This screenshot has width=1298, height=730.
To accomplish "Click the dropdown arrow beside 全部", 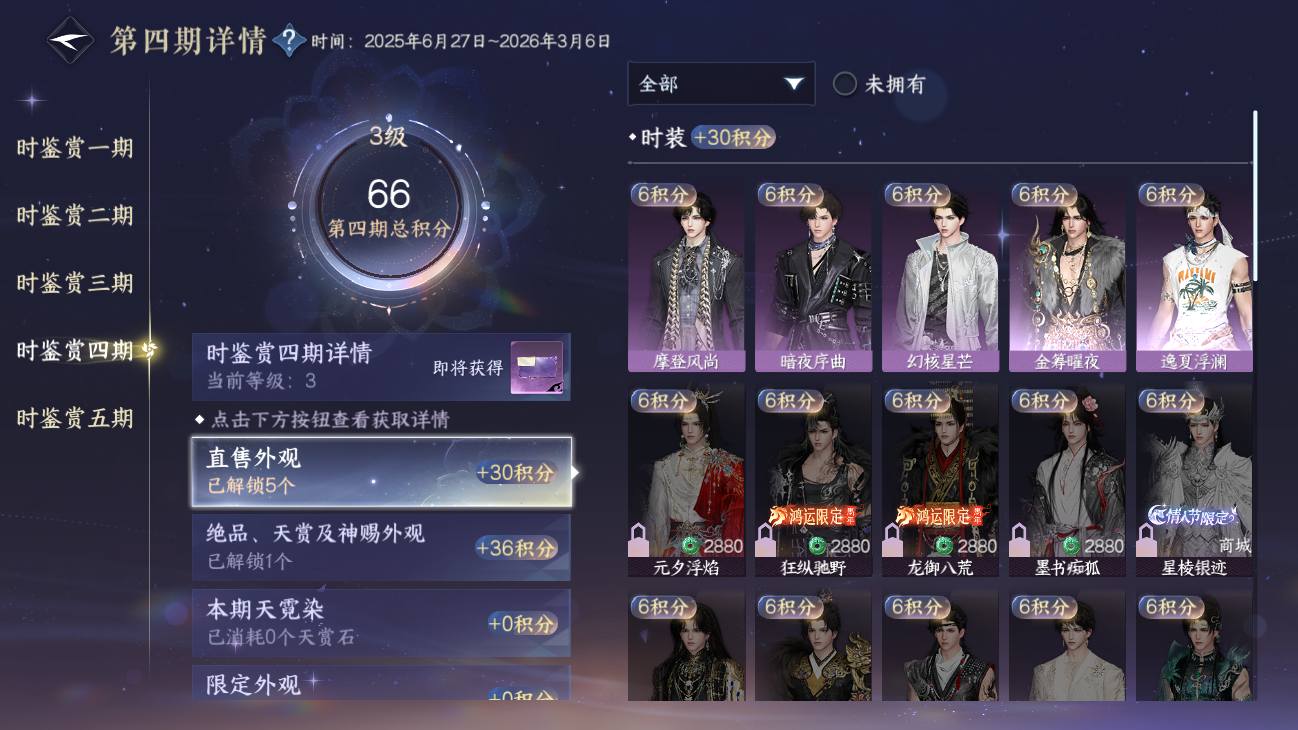I will pos(794,84).
